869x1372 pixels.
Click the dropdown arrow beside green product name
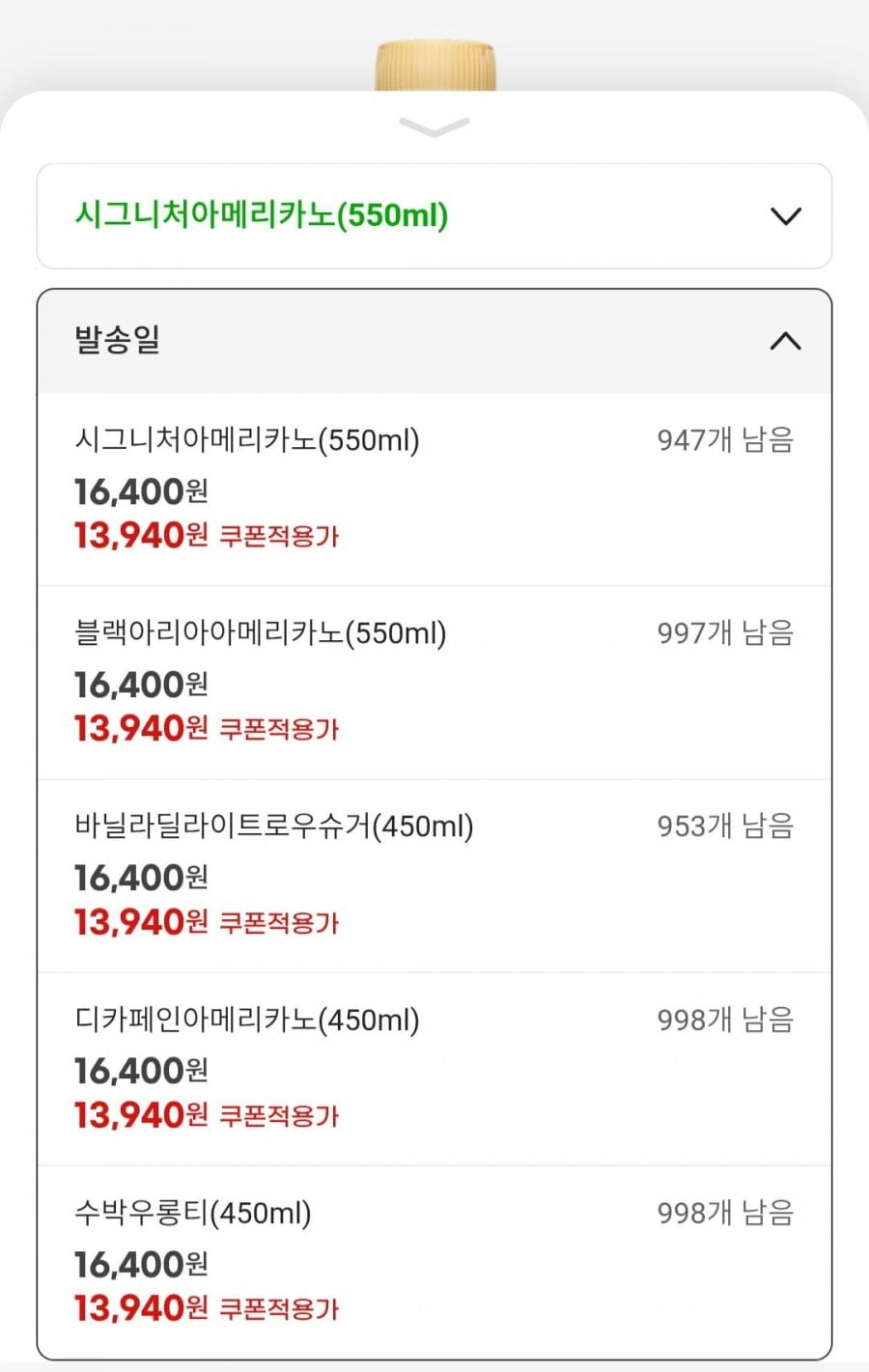click(x=786, y=216)
